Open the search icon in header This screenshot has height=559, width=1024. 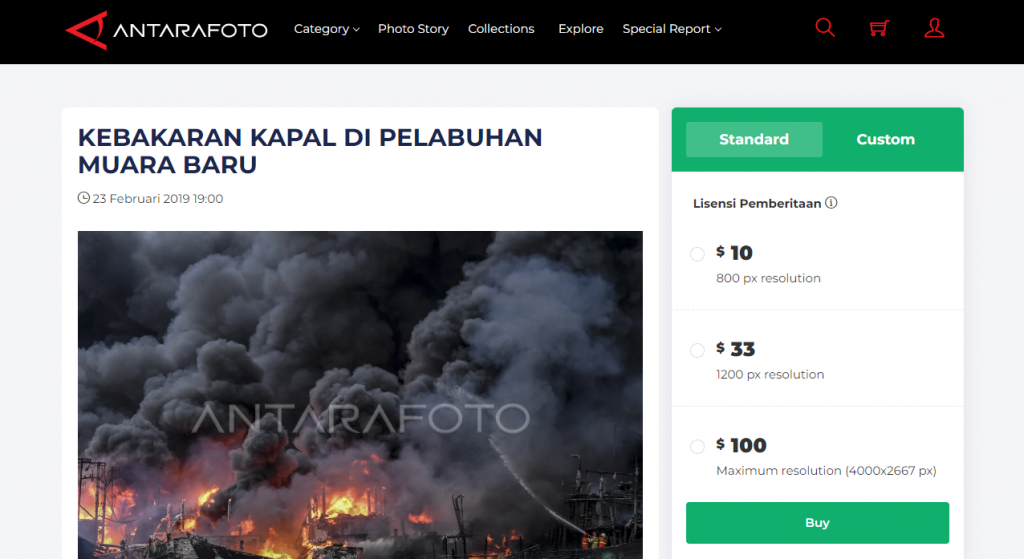click(825, 27)
